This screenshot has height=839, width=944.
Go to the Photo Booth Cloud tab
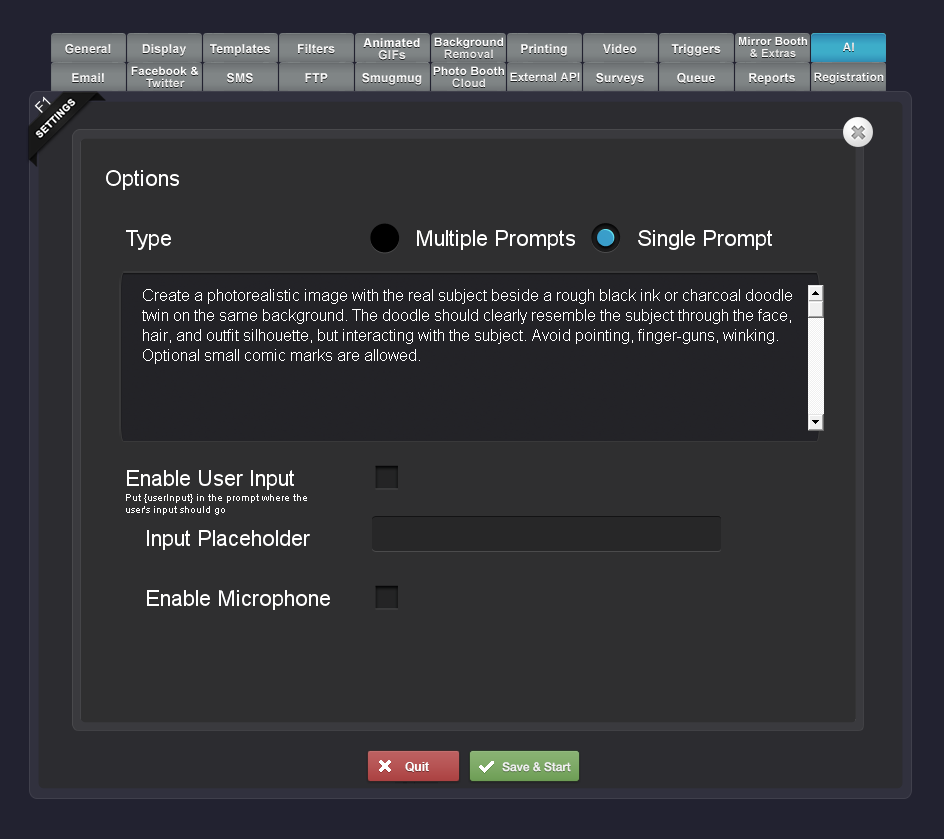468,77
